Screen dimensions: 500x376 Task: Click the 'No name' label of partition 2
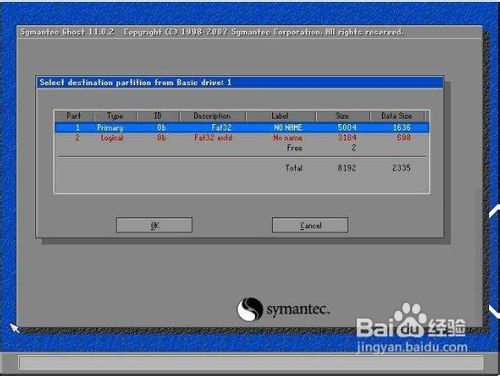[x=288, y=138]
